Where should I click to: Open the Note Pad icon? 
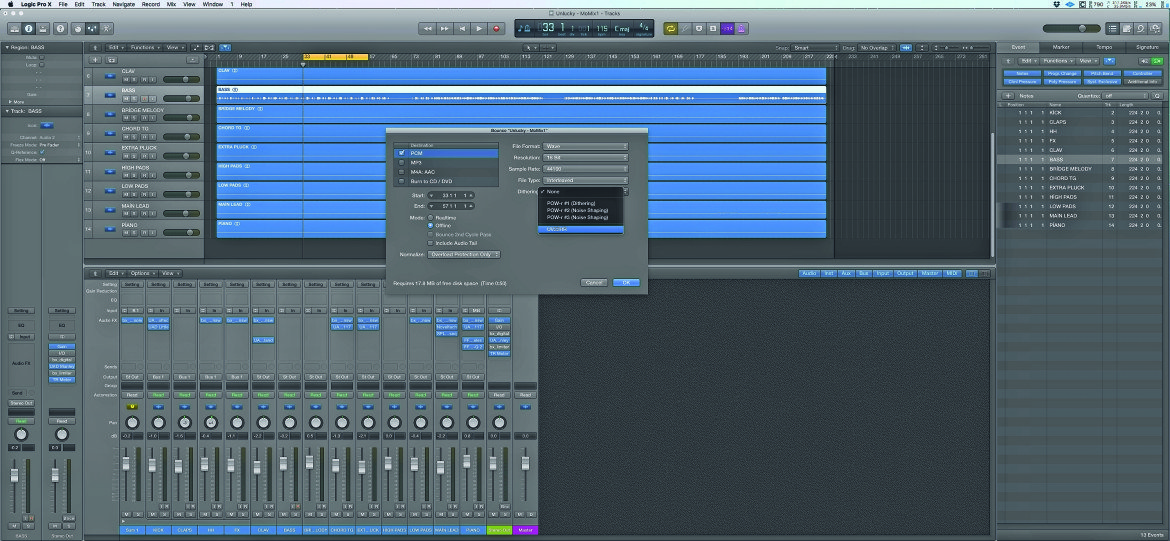click(1127, 28)
